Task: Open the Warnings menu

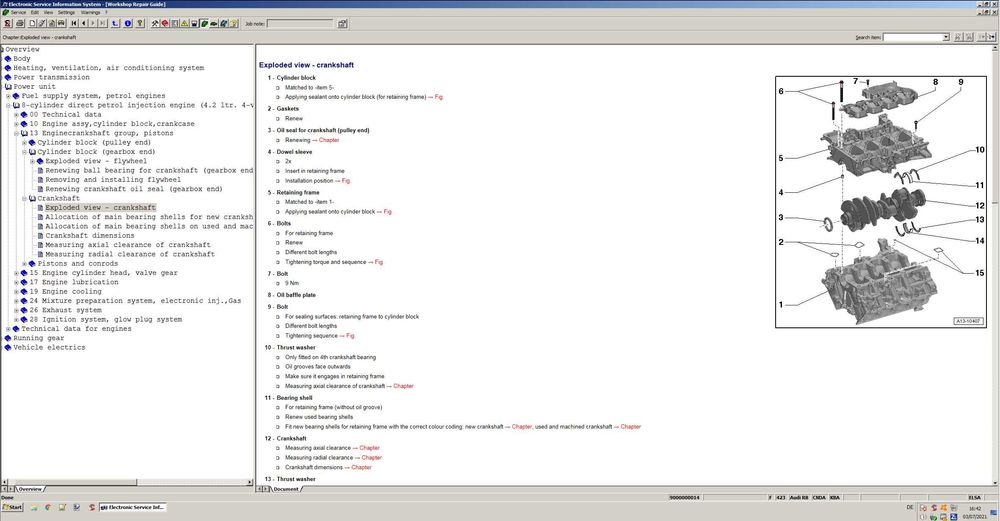Action: 90,12
